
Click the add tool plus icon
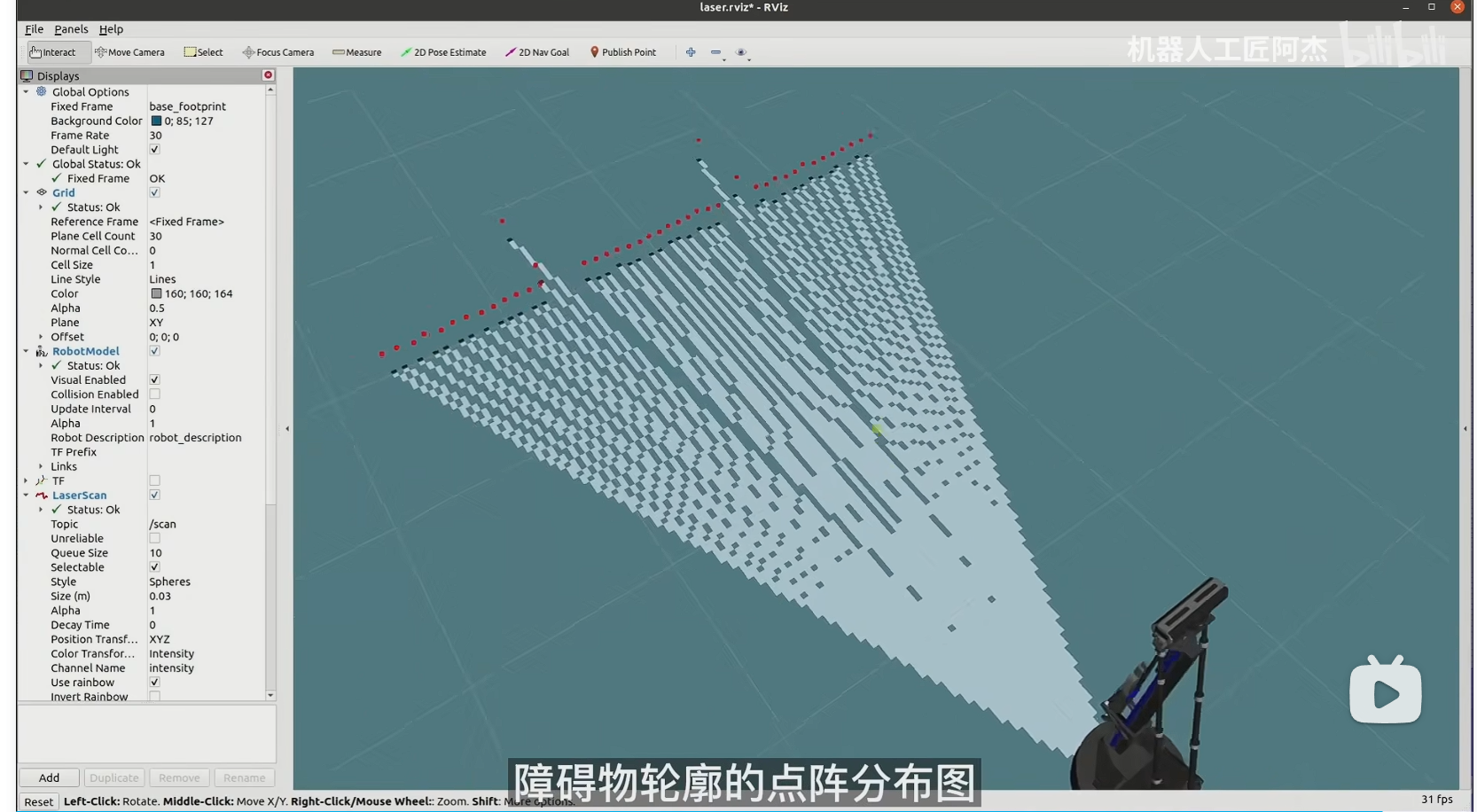click(691, 52)
